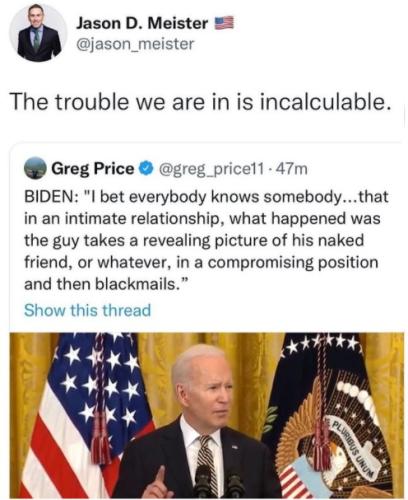408x500 pixels.
Task: Click the American flag emoji beside Meister's name
Action: [224, 24]
